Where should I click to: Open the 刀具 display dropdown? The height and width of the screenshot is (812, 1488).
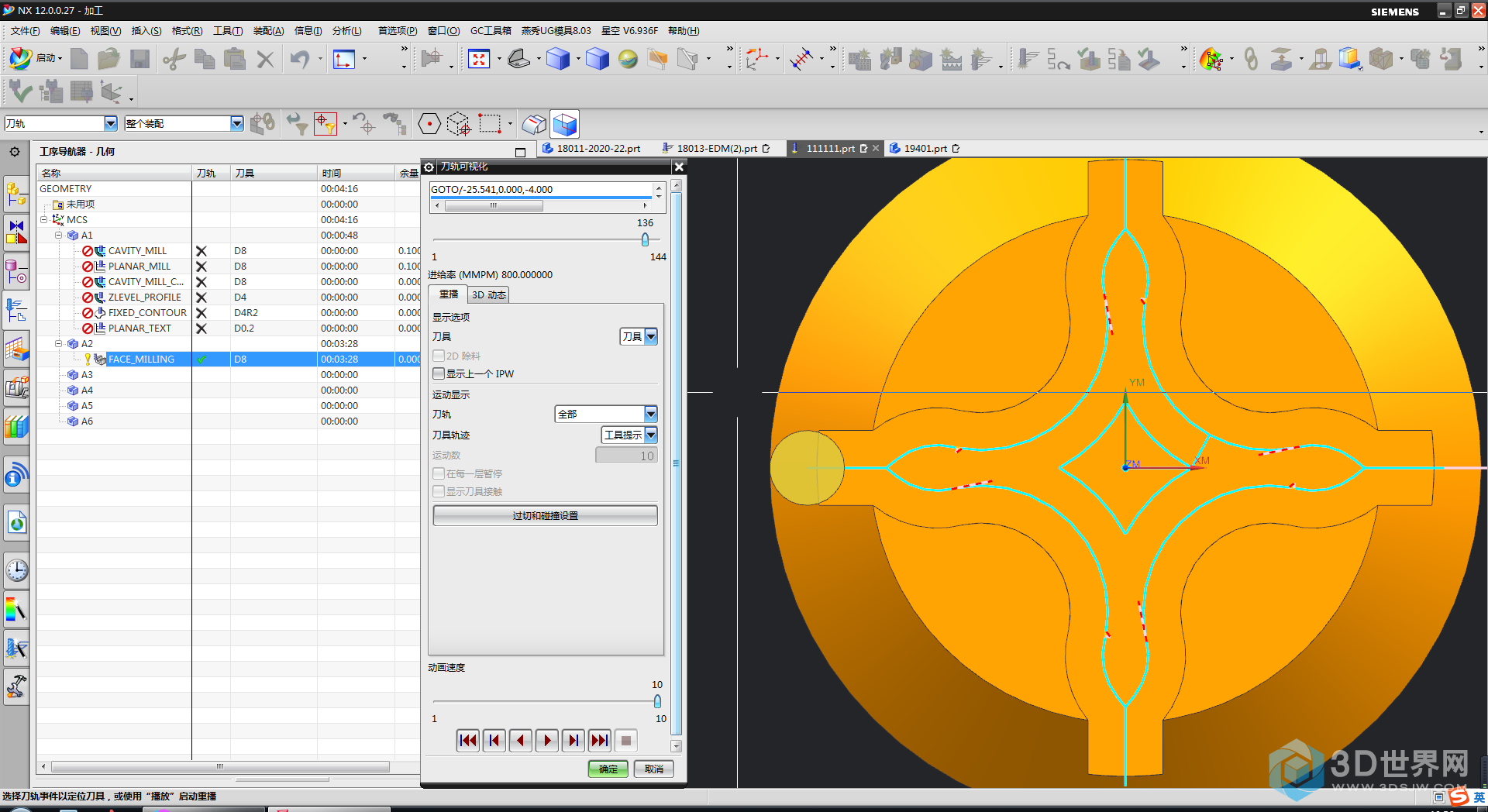(x=639, y=336)
